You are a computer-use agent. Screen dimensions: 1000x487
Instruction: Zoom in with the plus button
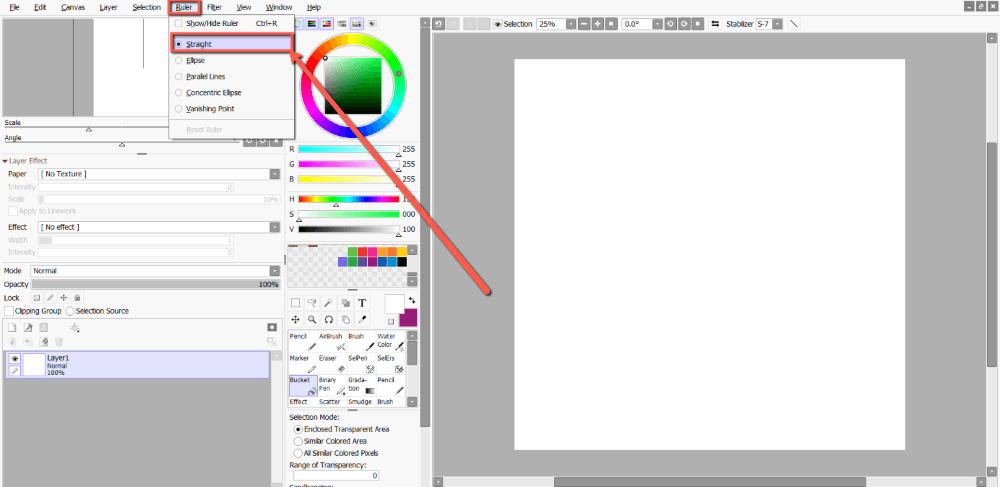click(x=598, y=24)
